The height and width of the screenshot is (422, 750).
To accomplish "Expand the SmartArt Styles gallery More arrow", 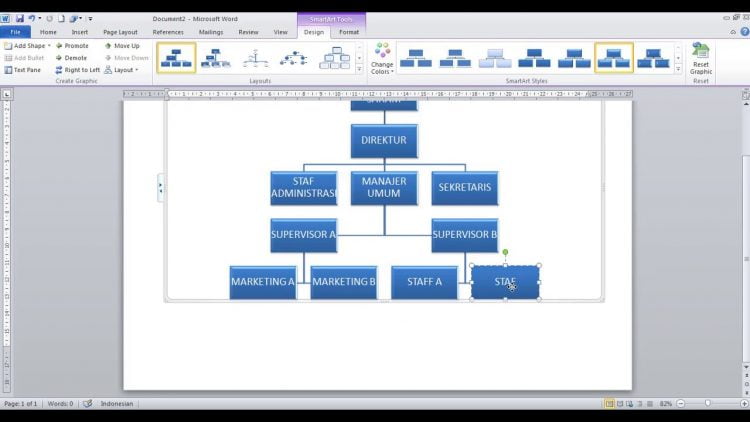I will pos(678,69).
